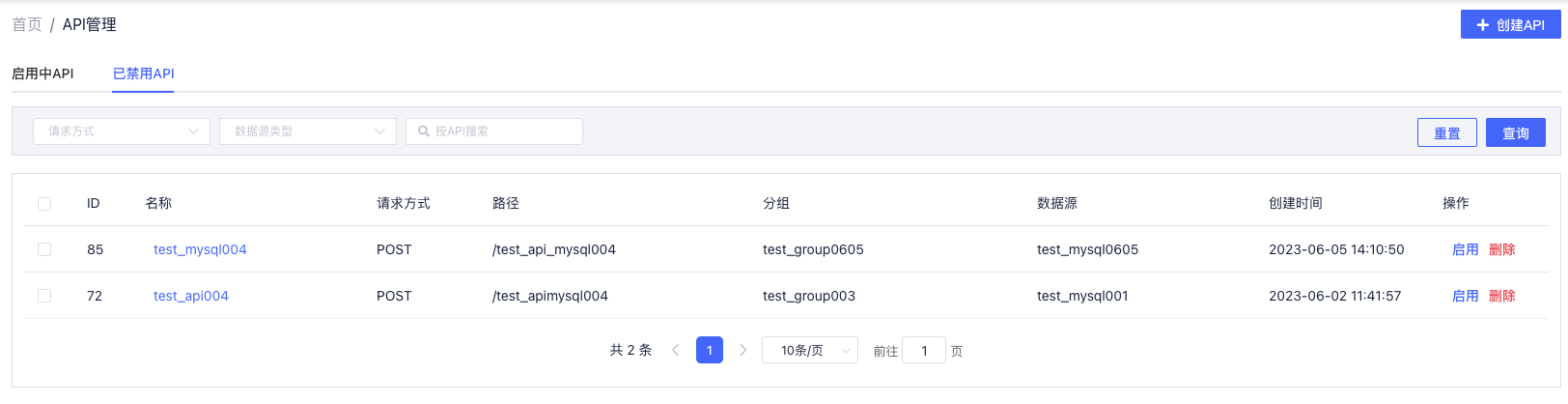Click the group cell test_group0605

(x=813, y=249)
